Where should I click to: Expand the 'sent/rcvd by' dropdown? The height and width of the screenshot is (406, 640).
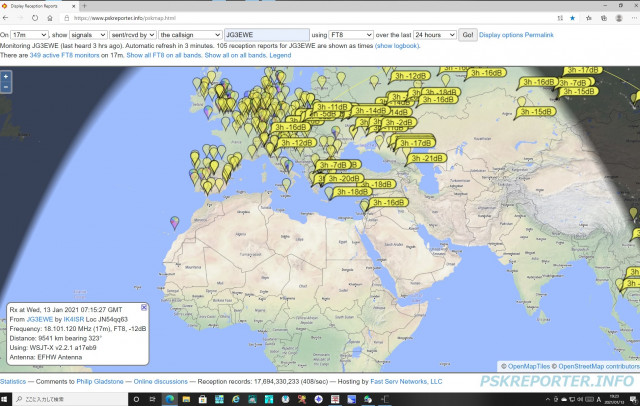pyautogui.click(x=132, y=34)
